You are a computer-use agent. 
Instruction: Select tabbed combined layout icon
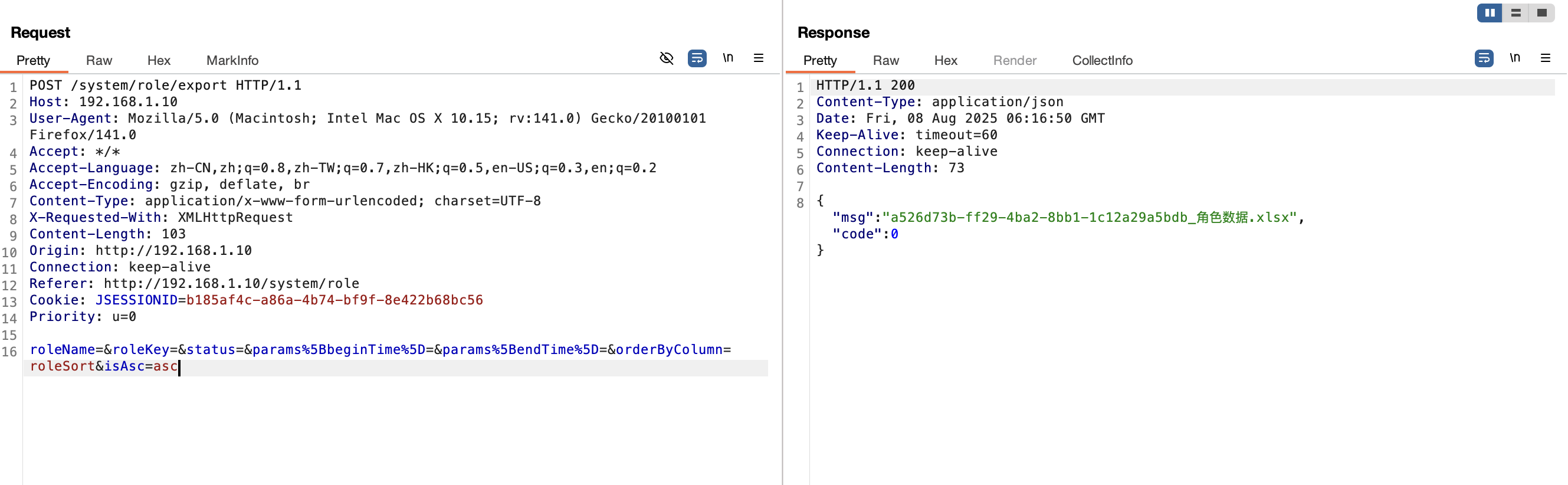1542,13
